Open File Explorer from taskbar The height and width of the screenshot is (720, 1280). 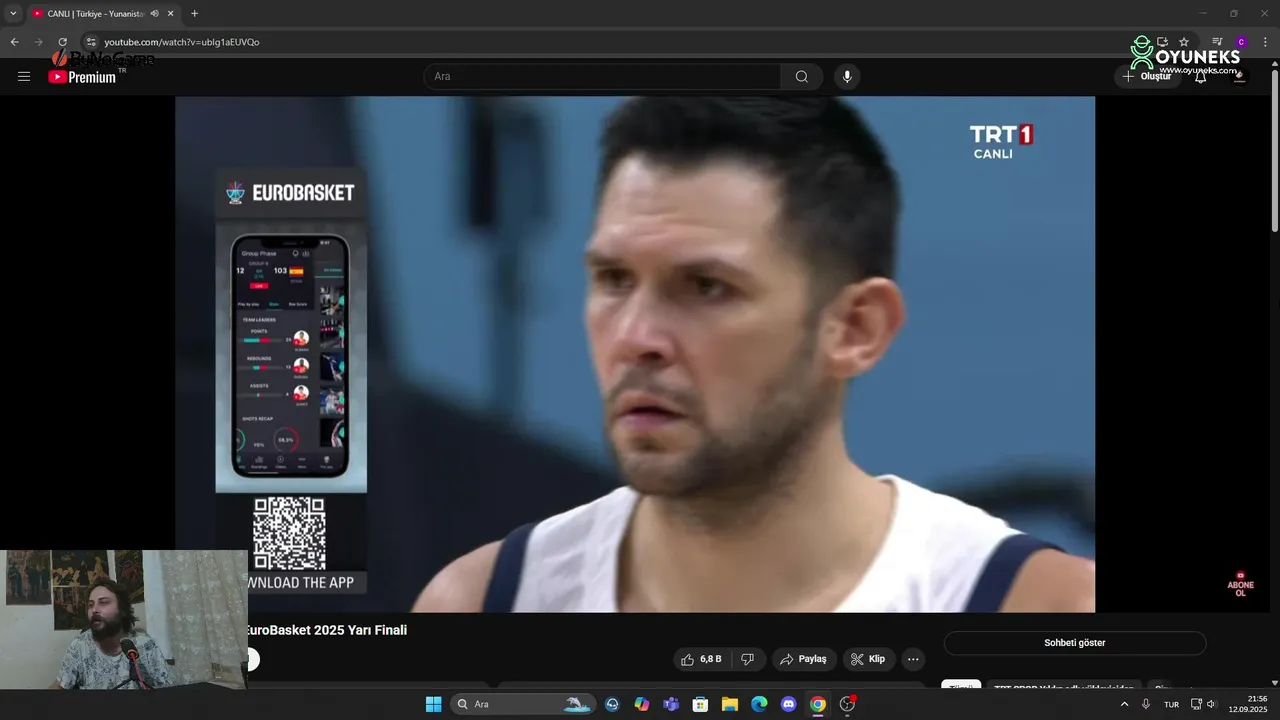[730, 704]
